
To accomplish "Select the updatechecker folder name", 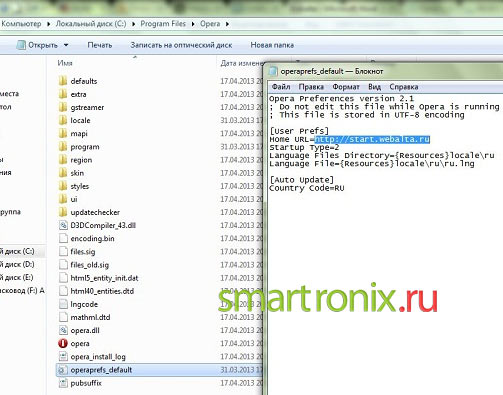I will click(95, 212).
